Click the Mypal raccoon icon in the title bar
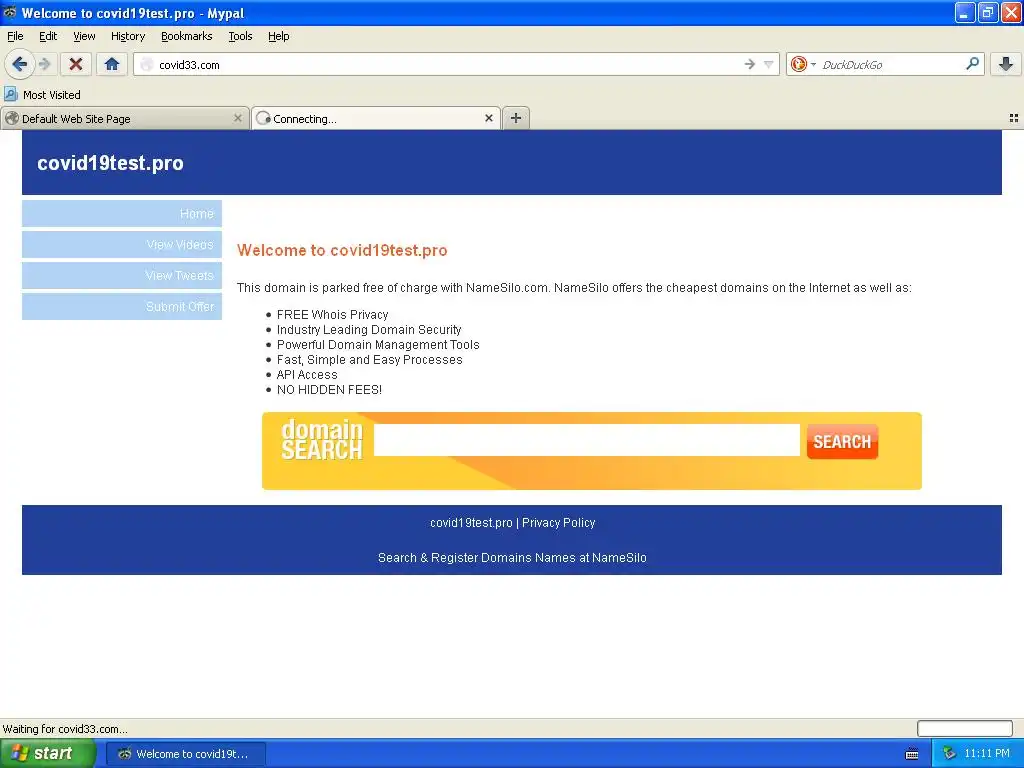Image resolution: width=1024 pixels, height=768 pixels. coord(10,12)
